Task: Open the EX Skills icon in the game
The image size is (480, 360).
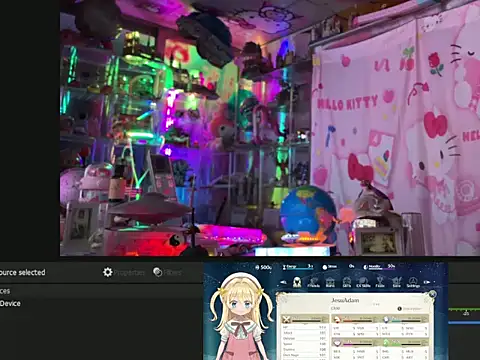Action: coord(363,283)
